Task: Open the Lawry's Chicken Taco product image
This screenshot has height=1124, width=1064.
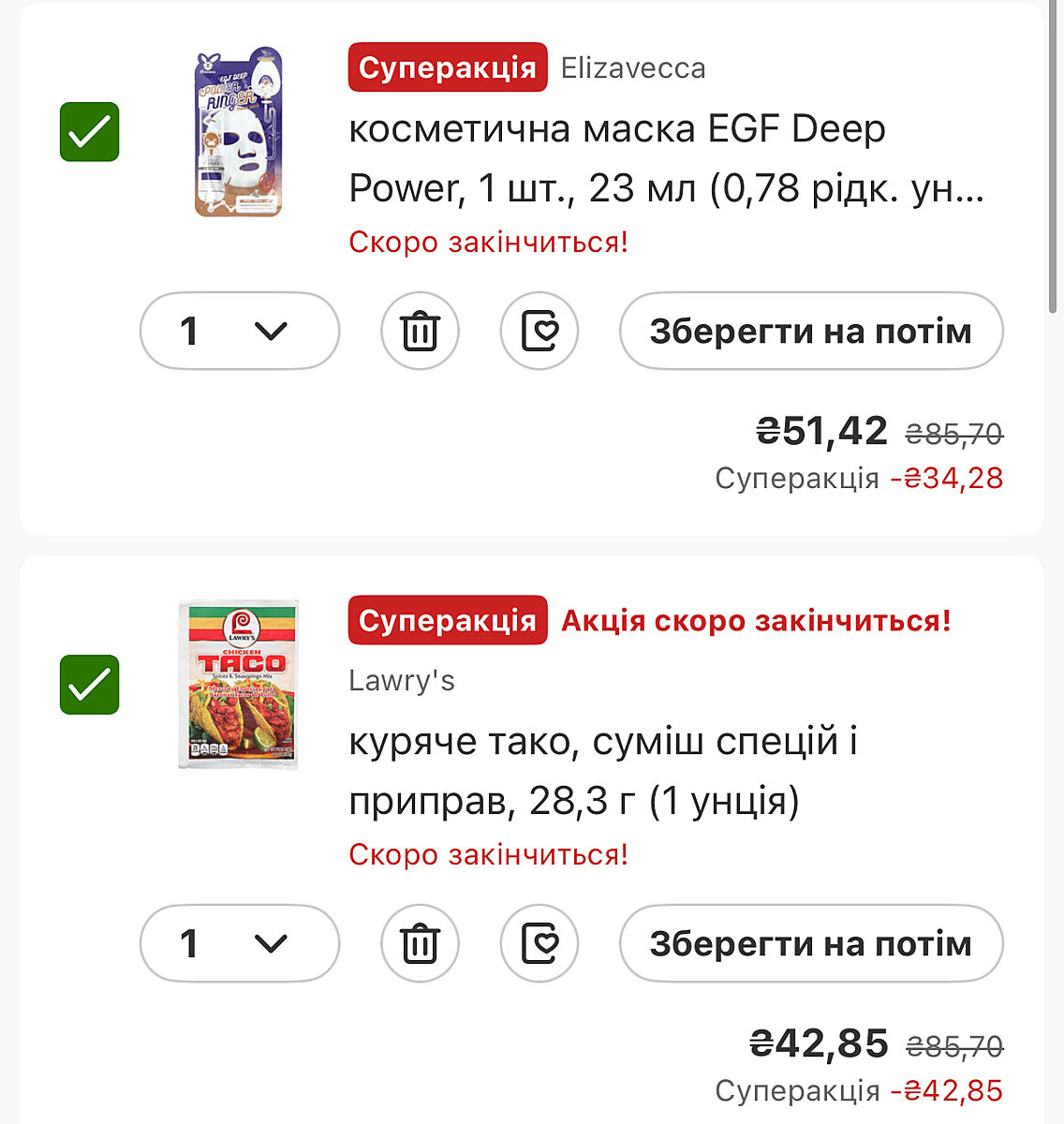Action: pyautogui.click(x=238, y=685)
